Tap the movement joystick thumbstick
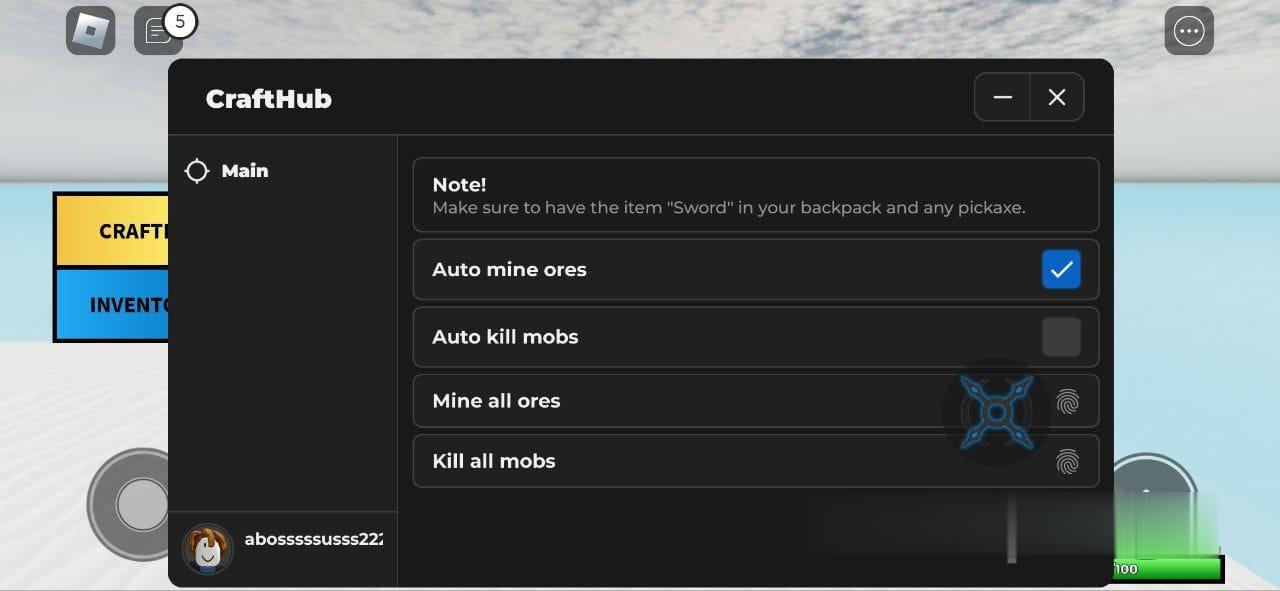Image resolution: width=1280 pixels, height=591 pixels. 141,504
